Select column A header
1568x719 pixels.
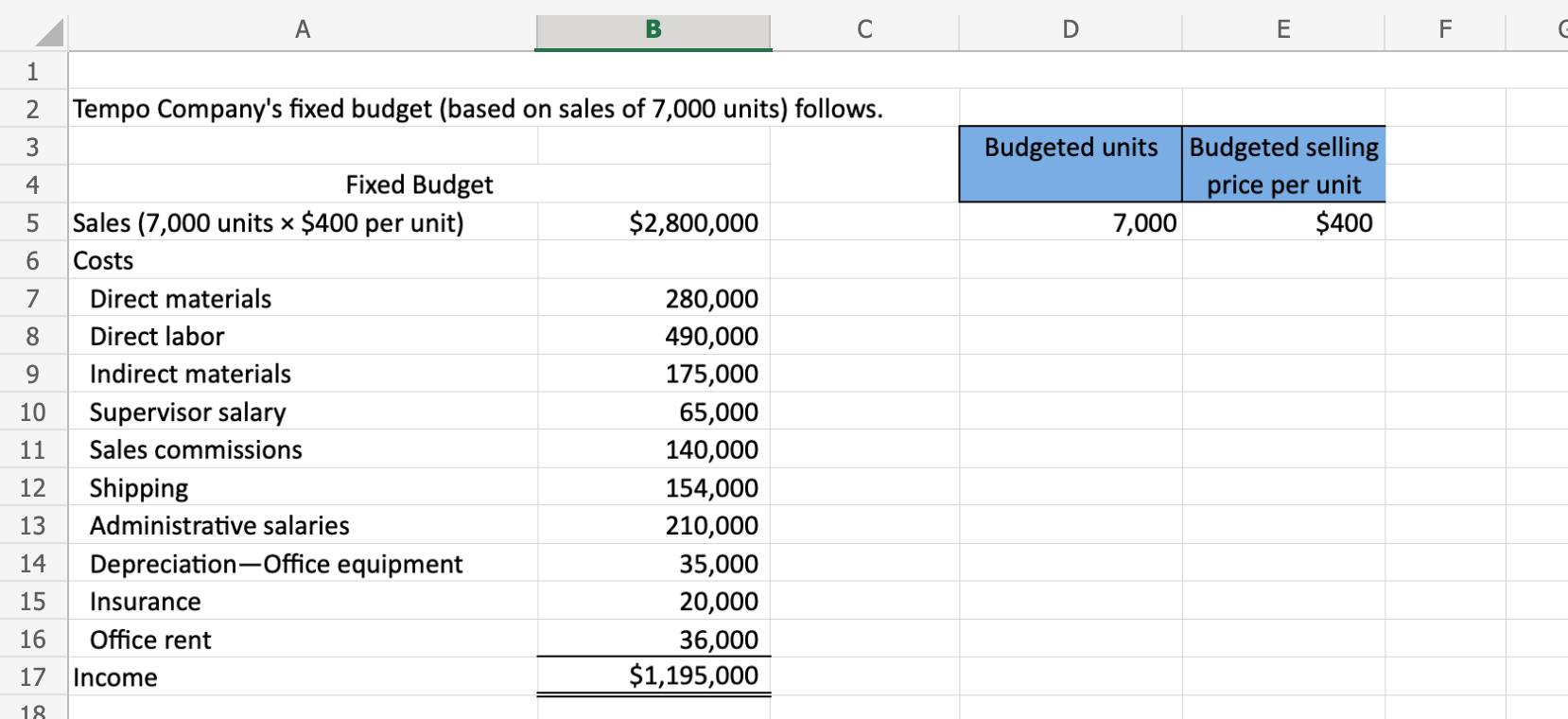pyautogui.click(x=303, y=29)
